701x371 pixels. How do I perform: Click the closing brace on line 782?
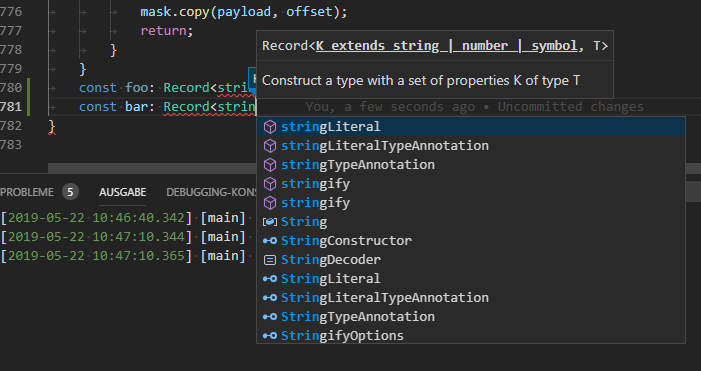[x=52, y=126]
